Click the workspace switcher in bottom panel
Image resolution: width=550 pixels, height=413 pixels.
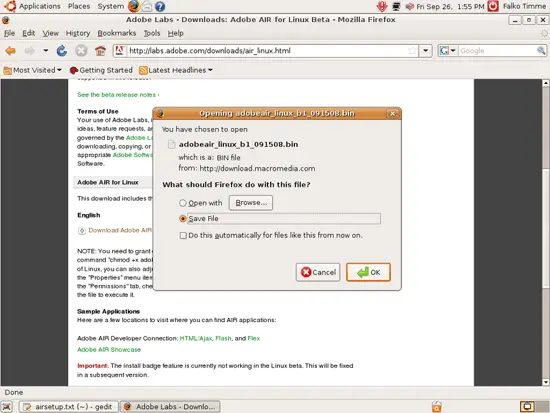click(x=534, y=406)
